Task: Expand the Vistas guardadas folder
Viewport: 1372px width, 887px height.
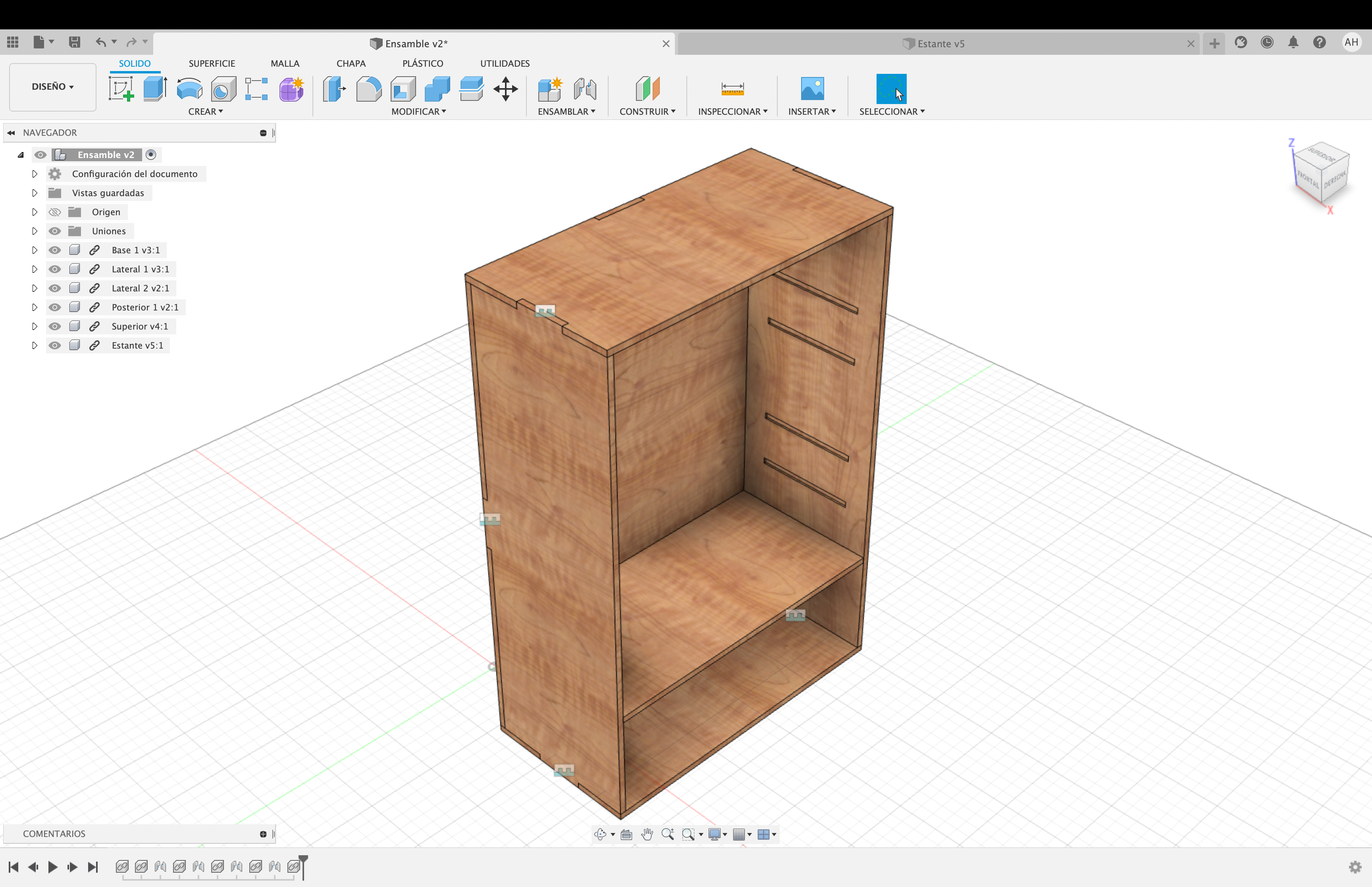Action: (35, 192)
